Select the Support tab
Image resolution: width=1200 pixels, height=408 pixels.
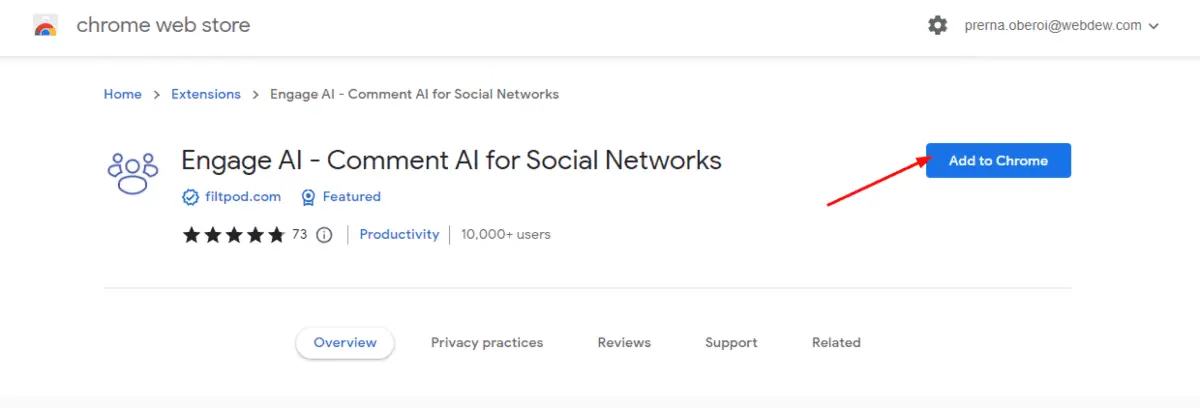click(x=731, y=343)
